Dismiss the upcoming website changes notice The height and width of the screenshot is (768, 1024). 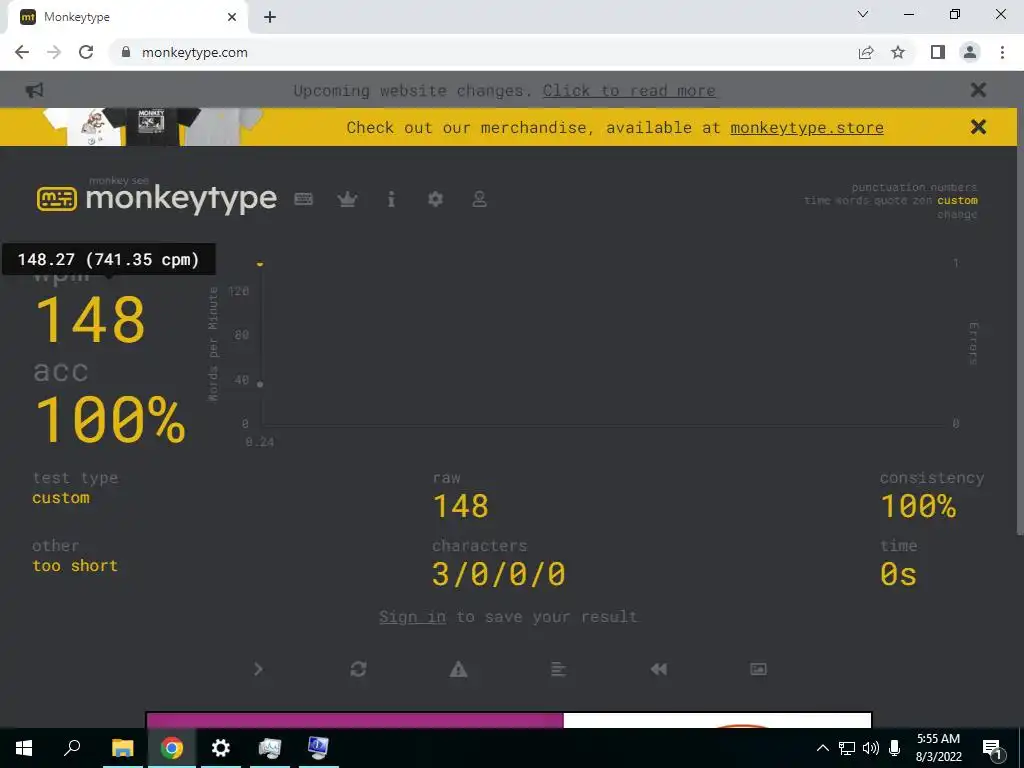coord(978,89)
